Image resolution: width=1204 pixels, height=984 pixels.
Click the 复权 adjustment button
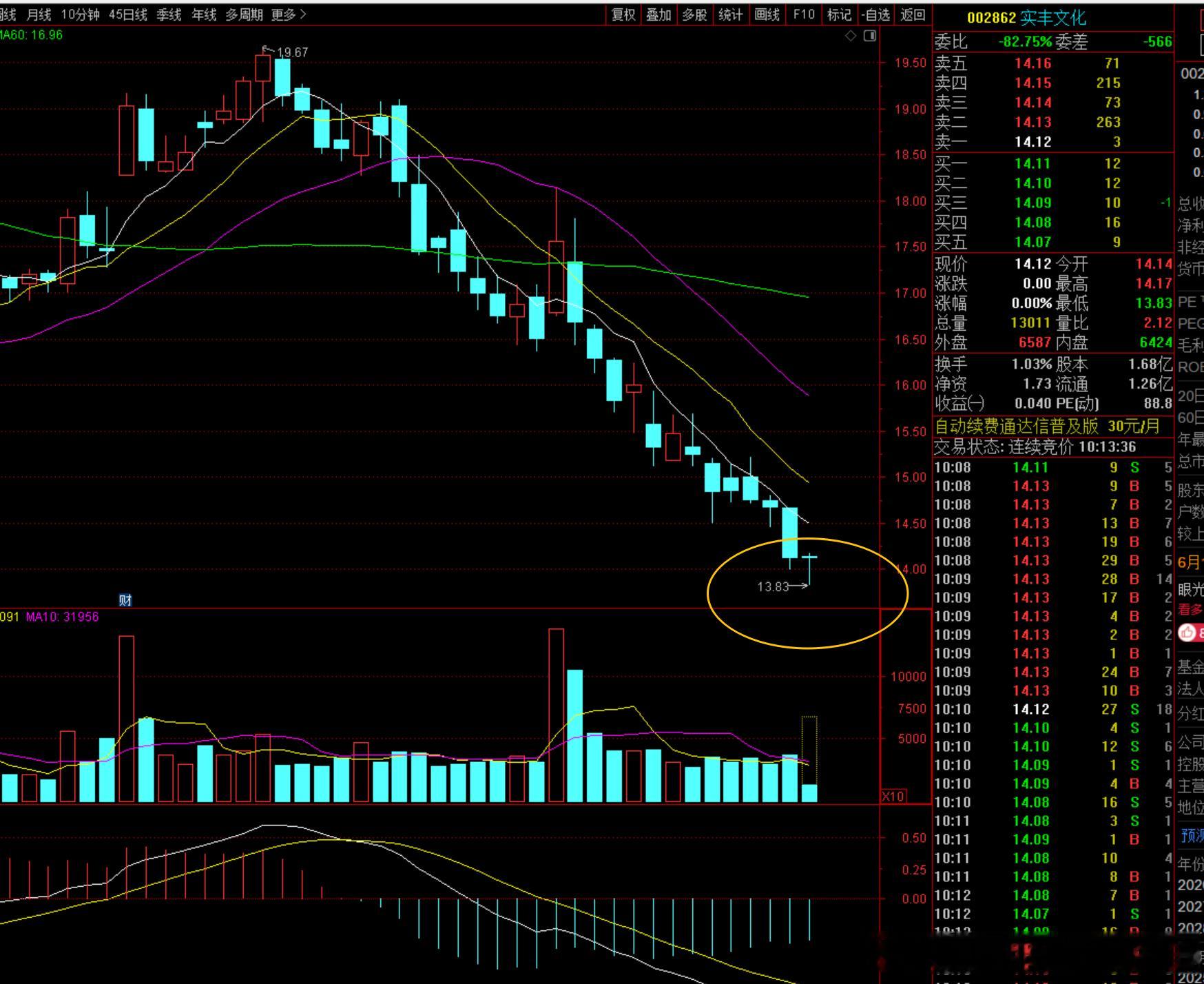(x=623, y=14)
